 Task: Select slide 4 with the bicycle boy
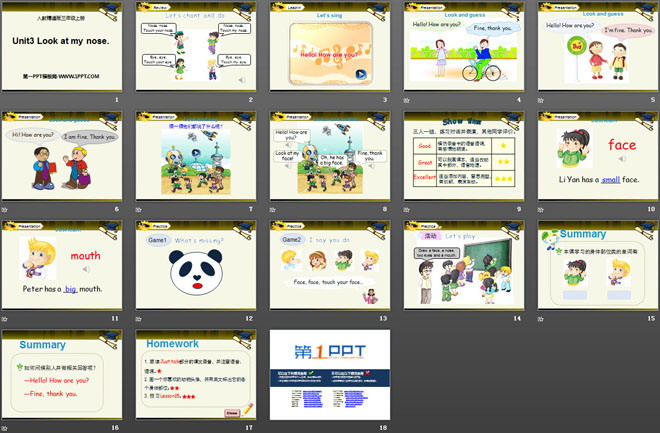tap(464, 46)
